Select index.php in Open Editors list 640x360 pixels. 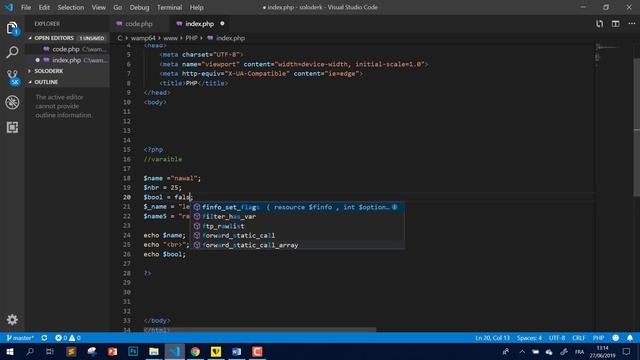68,60
